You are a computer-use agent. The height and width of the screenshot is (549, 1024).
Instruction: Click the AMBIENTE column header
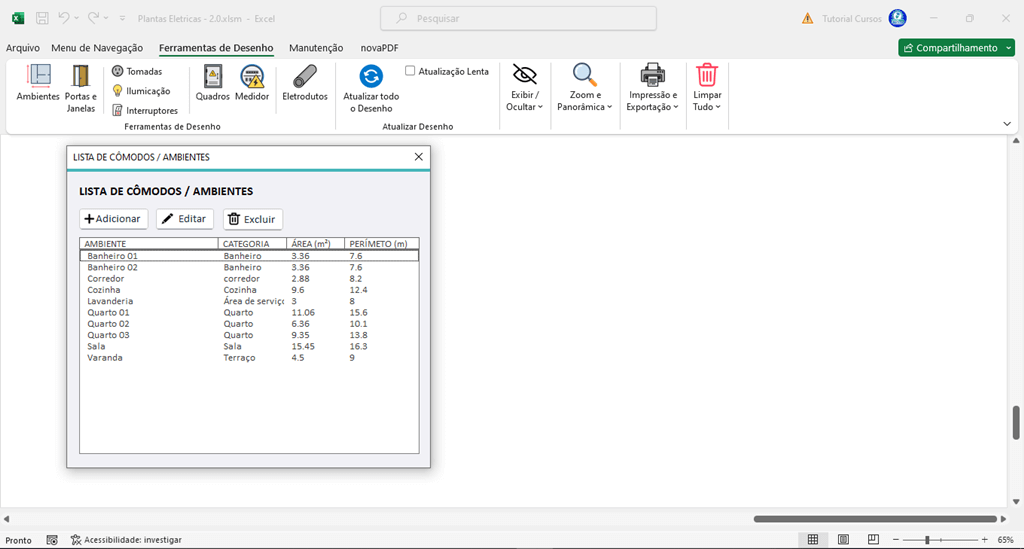click(x=149, y=243)
